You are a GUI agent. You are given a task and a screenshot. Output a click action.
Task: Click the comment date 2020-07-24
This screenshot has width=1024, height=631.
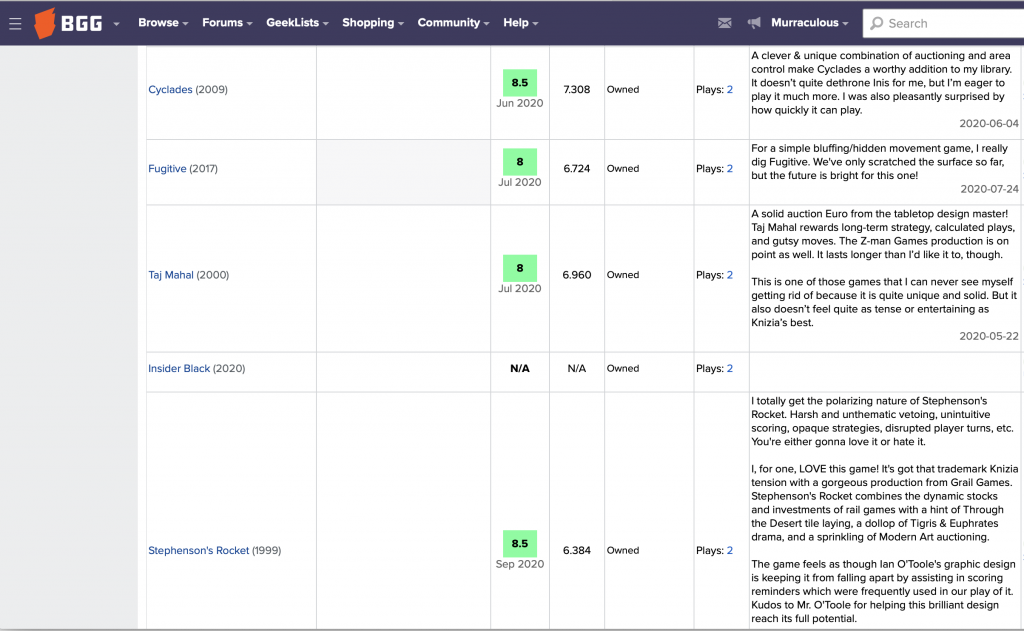[989, 189]
